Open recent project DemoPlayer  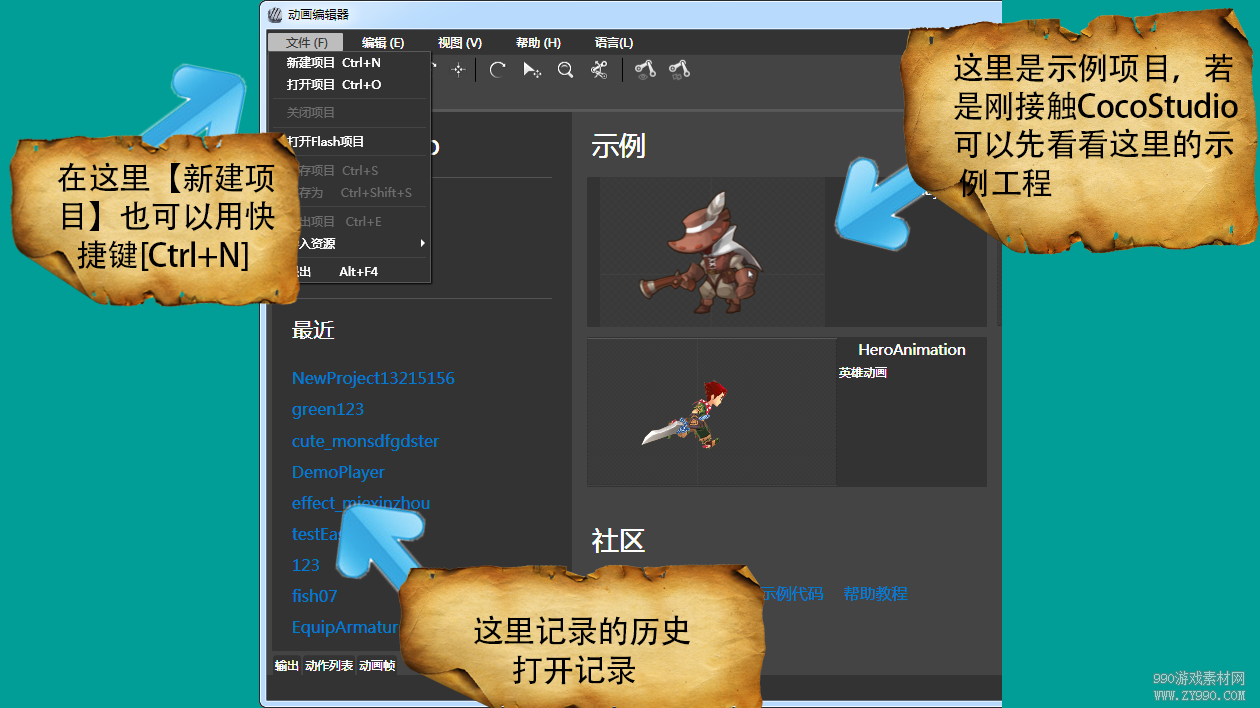[338, 472]
